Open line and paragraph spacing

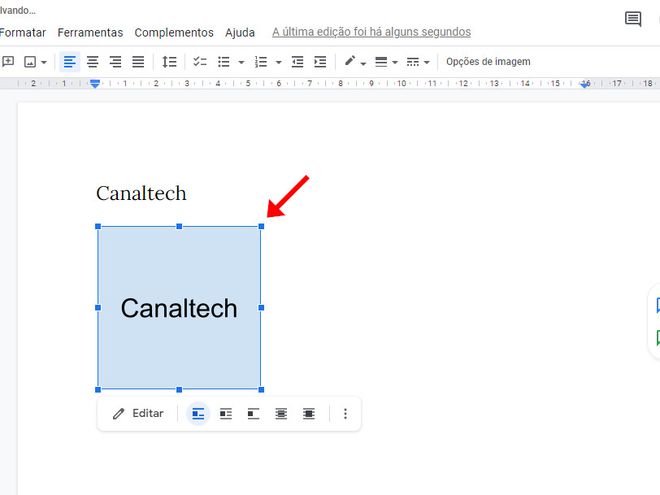point(169,62)
